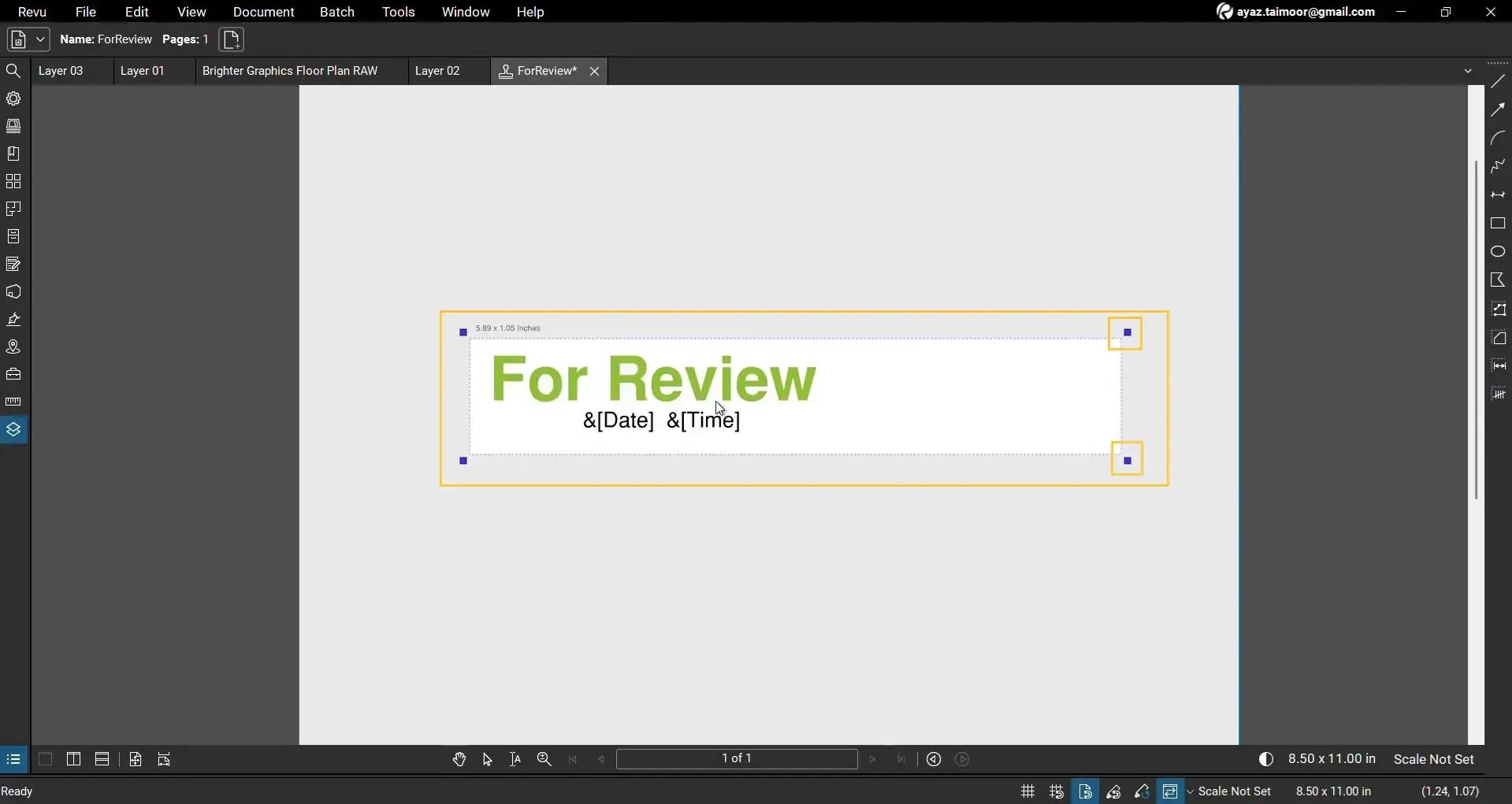The image size is (1512, 804).
Task: Open the File Access cabinet panel
Action: click(13, 236)
